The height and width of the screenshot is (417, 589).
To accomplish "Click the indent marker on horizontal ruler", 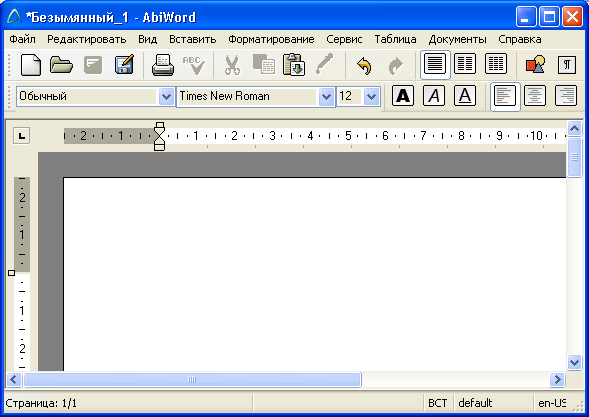I will click(160, 136).
